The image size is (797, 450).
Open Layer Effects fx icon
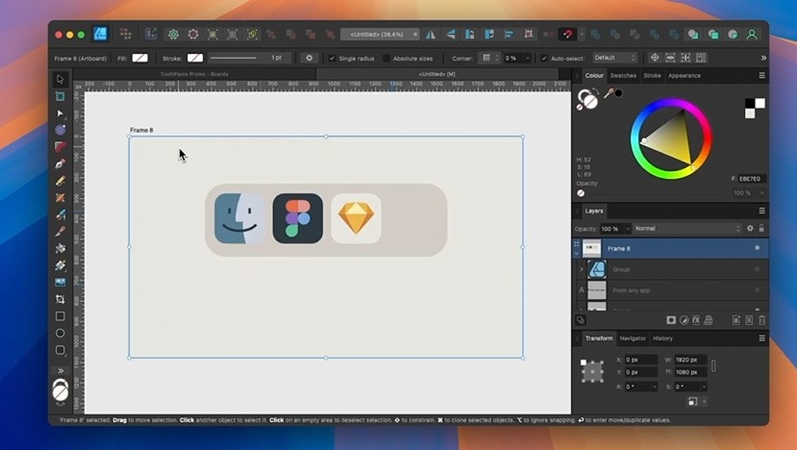click(x=696, y=320)
